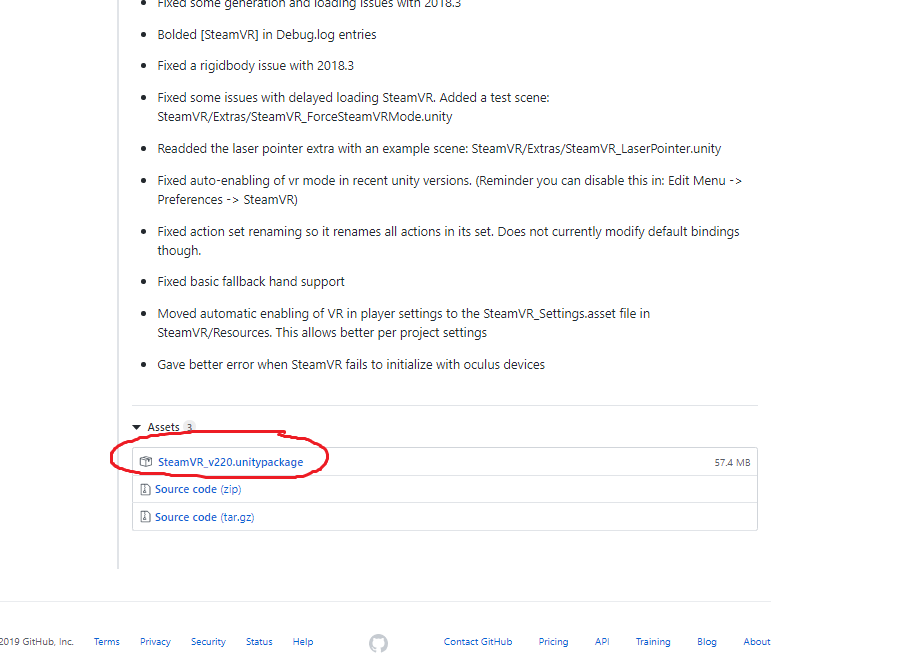The image size is (914, 671).
Task: Open the Terms footer link
Action: [x=107, y=641]
